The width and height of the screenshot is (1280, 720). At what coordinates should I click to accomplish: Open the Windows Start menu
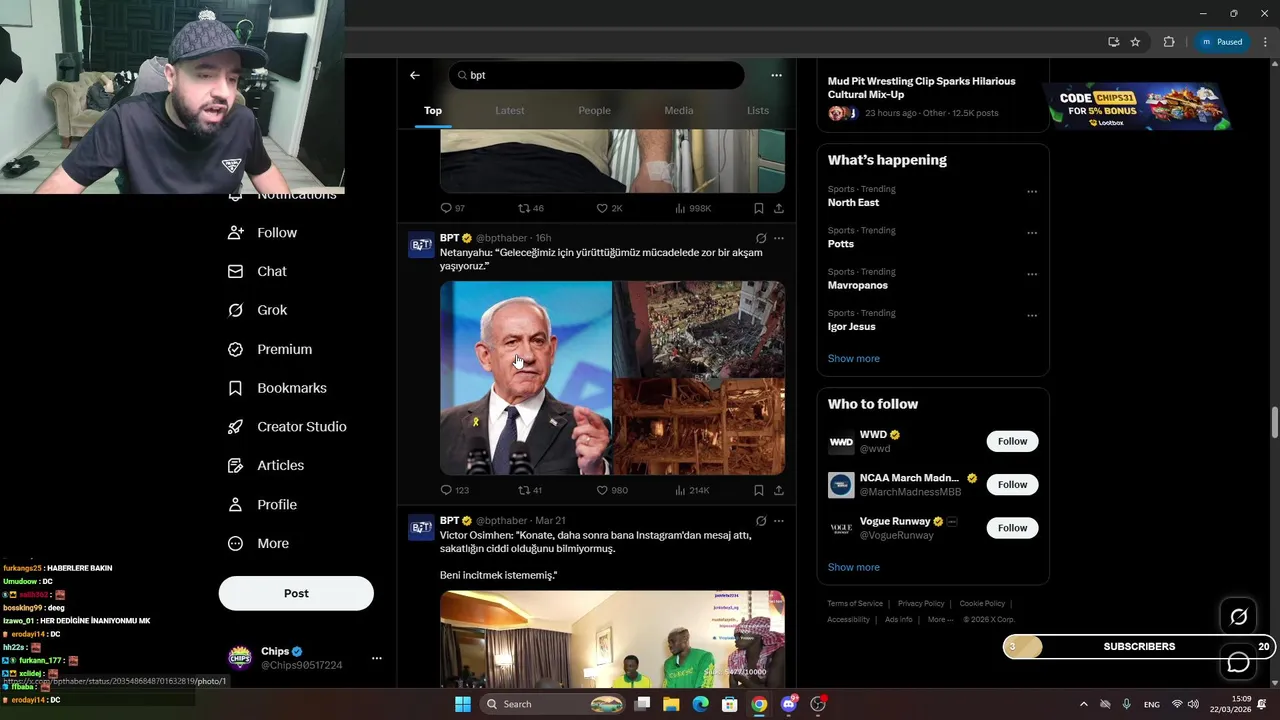pos(463,704)
